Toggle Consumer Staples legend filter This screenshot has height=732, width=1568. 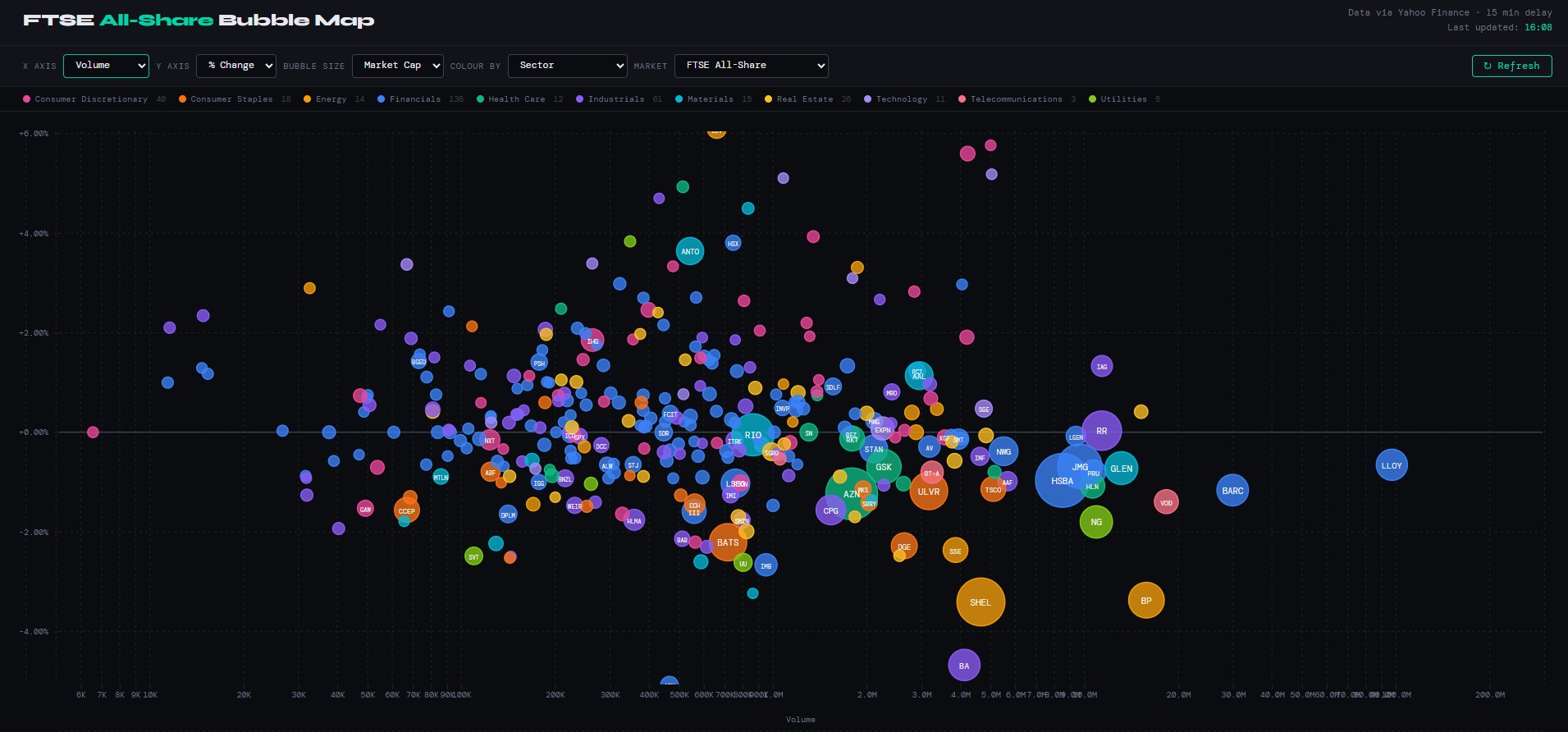[x=234, y=99]
